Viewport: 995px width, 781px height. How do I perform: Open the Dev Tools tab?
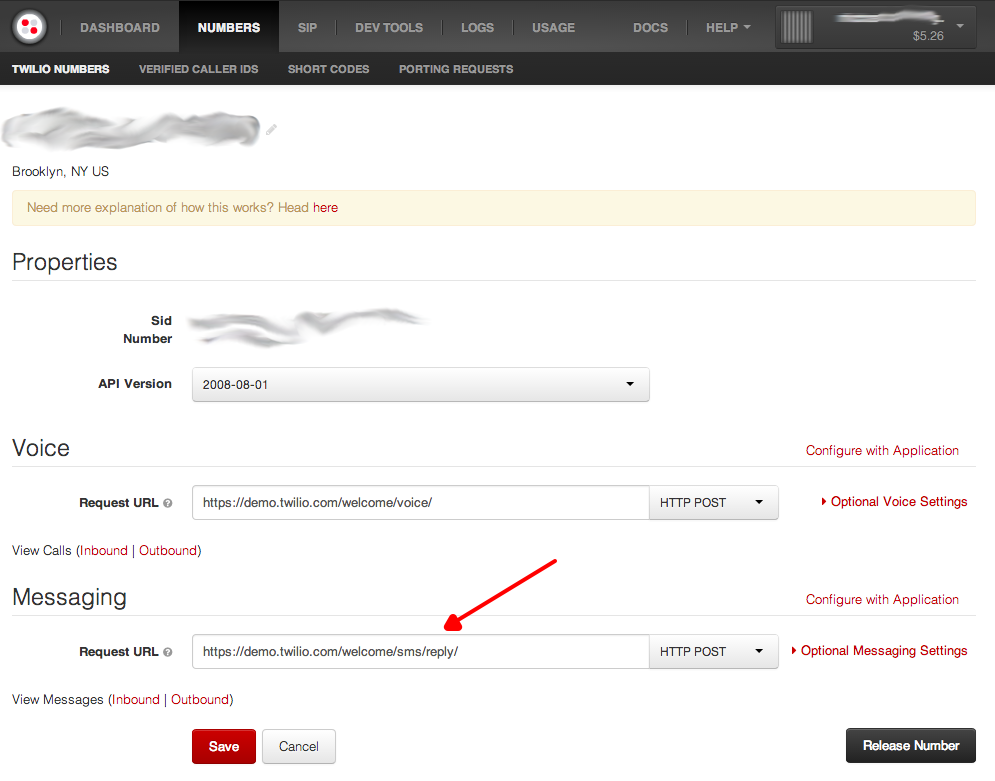coord(389,28)
